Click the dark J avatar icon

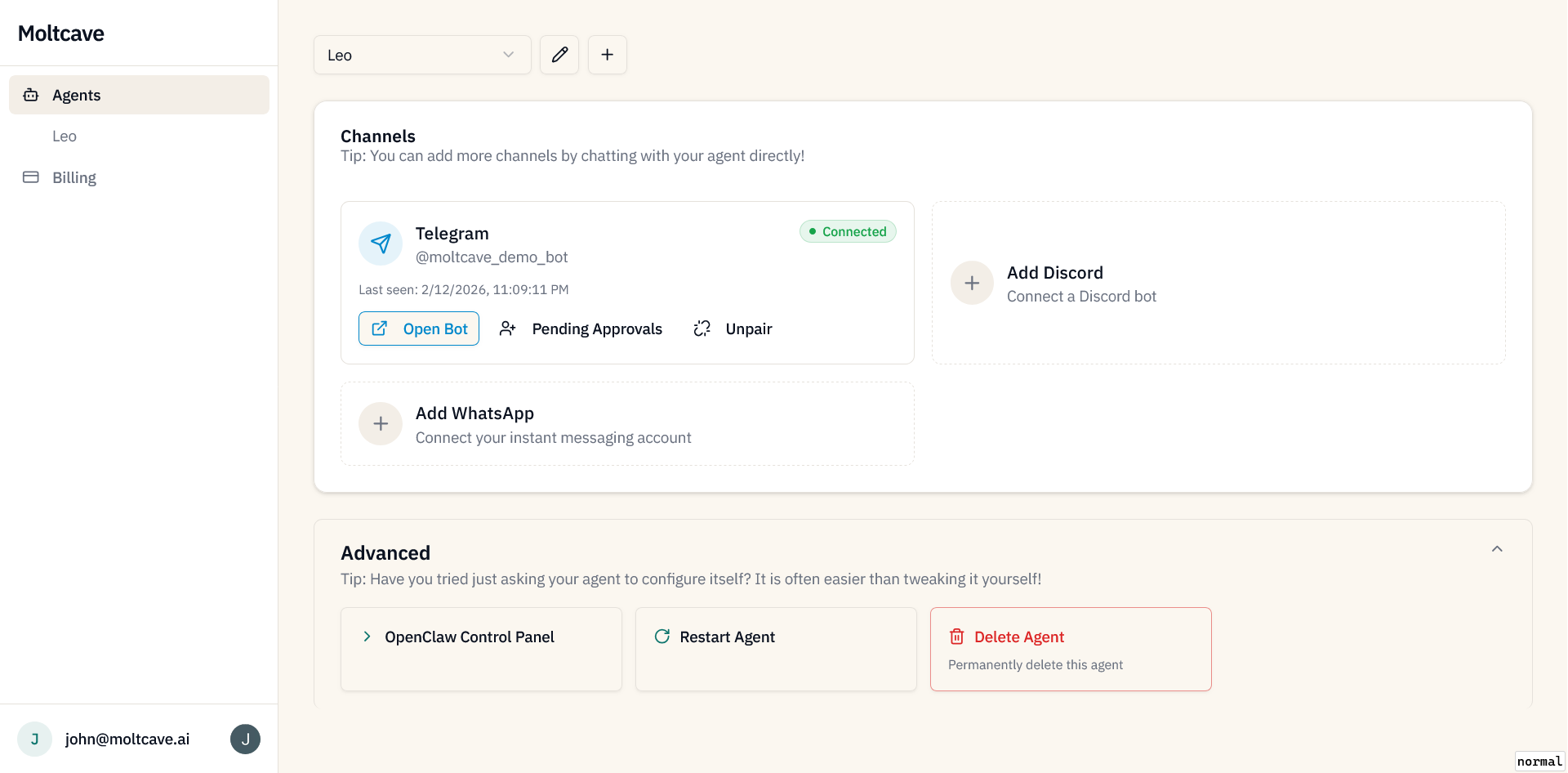pyautogui.click(x=245, y=739)
